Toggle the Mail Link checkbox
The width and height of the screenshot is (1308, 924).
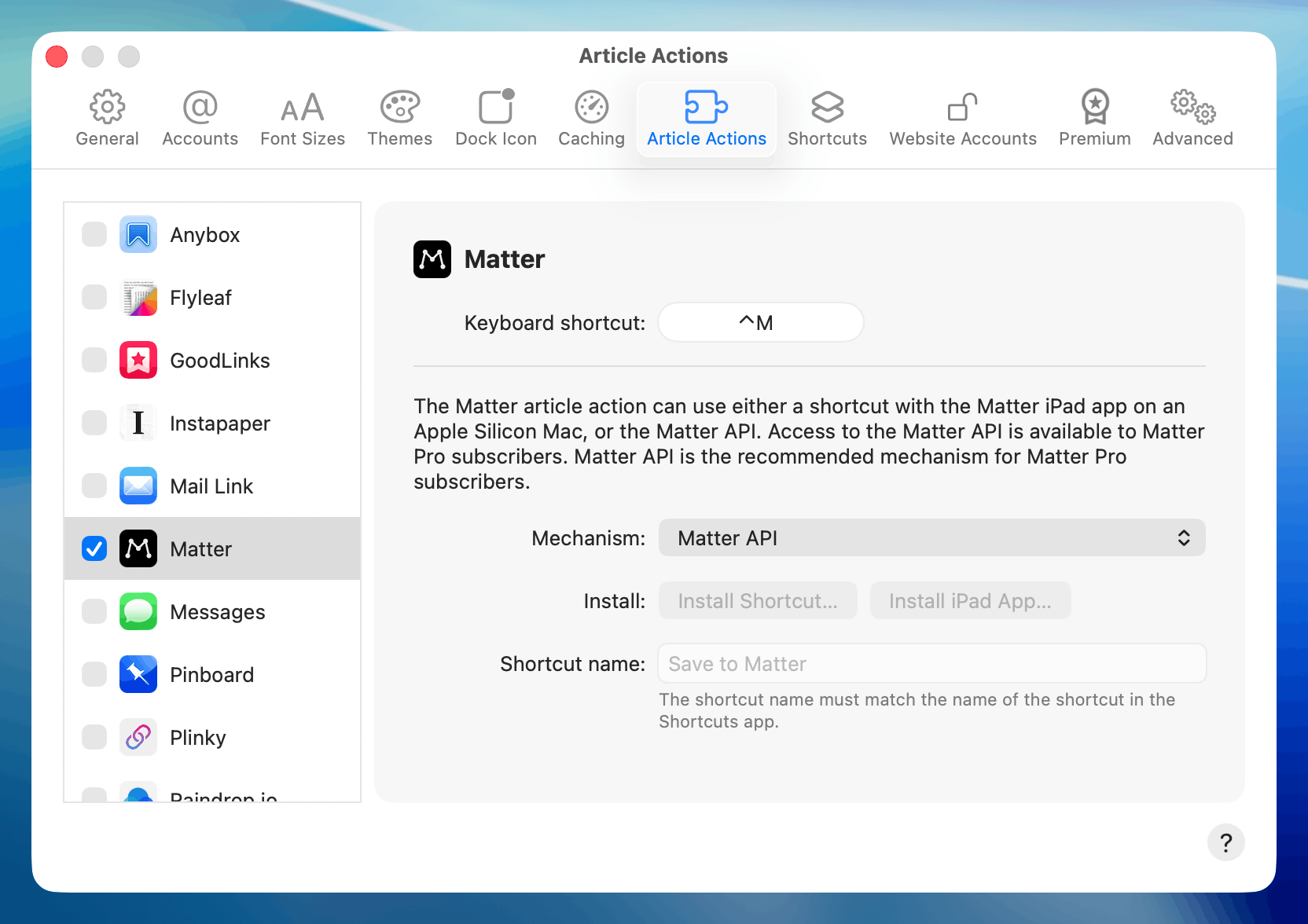point(94,486)
